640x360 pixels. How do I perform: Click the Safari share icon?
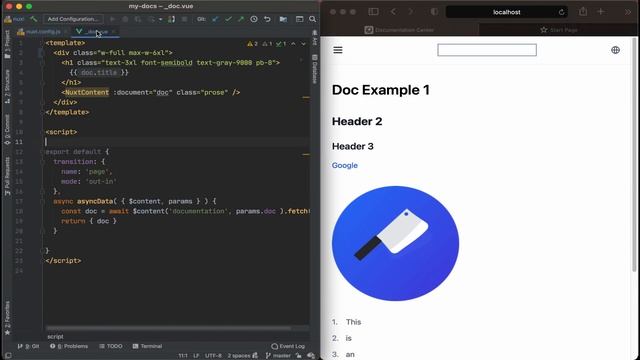coord(583,12)
